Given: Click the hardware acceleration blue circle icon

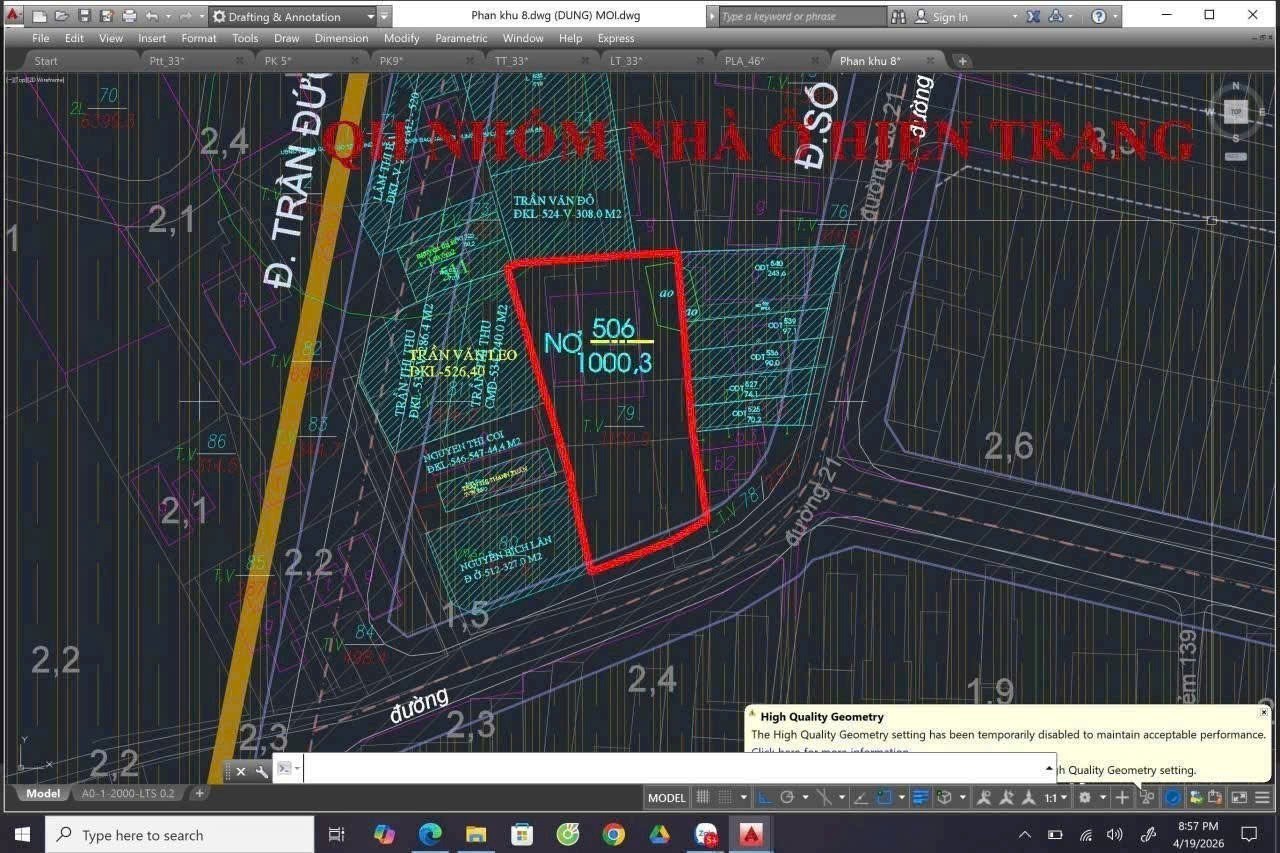Looking at the screenshot, I should click(1172, 797).
